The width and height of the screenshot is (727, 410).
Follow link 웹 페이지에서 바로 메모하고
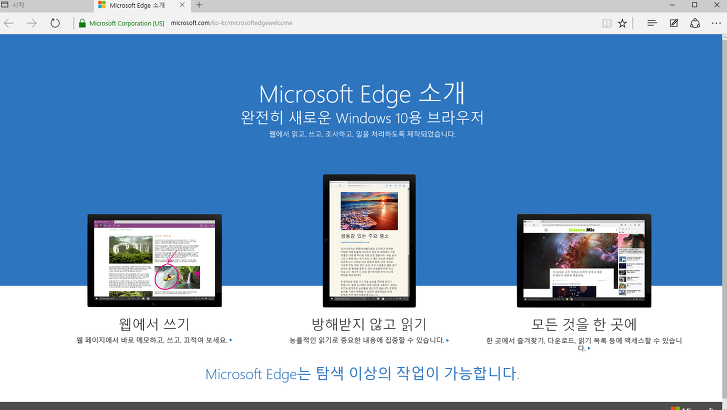(154, 340)
